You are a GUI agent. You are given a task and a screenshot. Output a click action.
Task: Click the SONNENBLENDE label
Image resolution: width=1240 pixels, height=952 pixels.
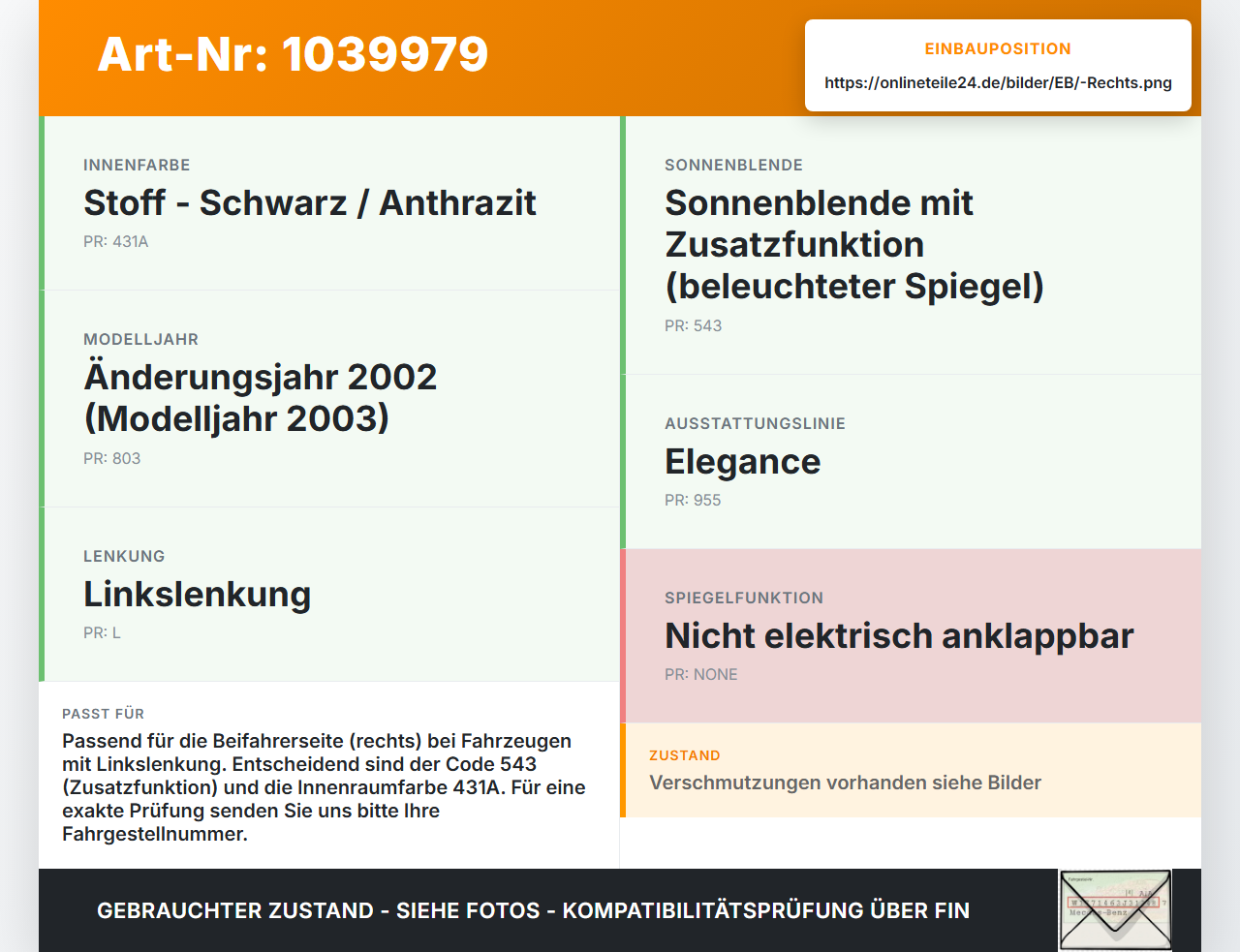734,165
